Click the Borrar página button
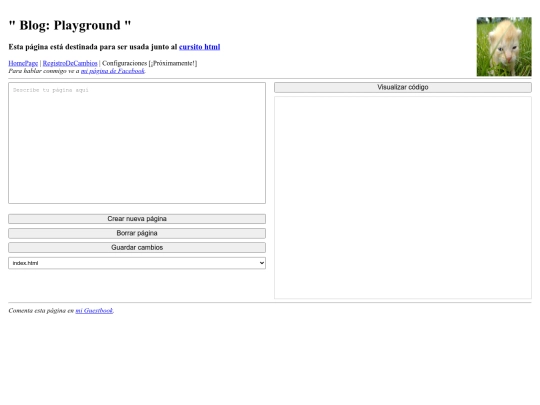The image size is (540, 405). pyautogui.click(x=137, y=233)
